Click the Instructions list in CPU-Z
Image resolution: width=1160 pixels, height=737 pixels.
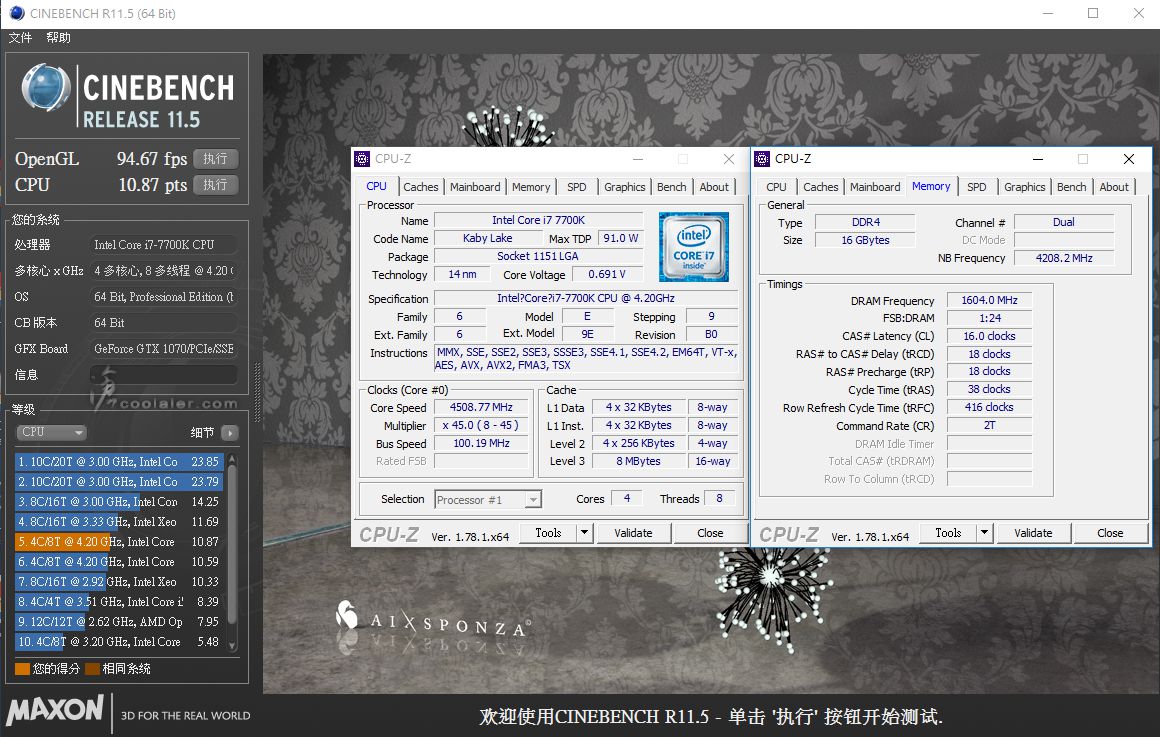click(x=586, y=359)
